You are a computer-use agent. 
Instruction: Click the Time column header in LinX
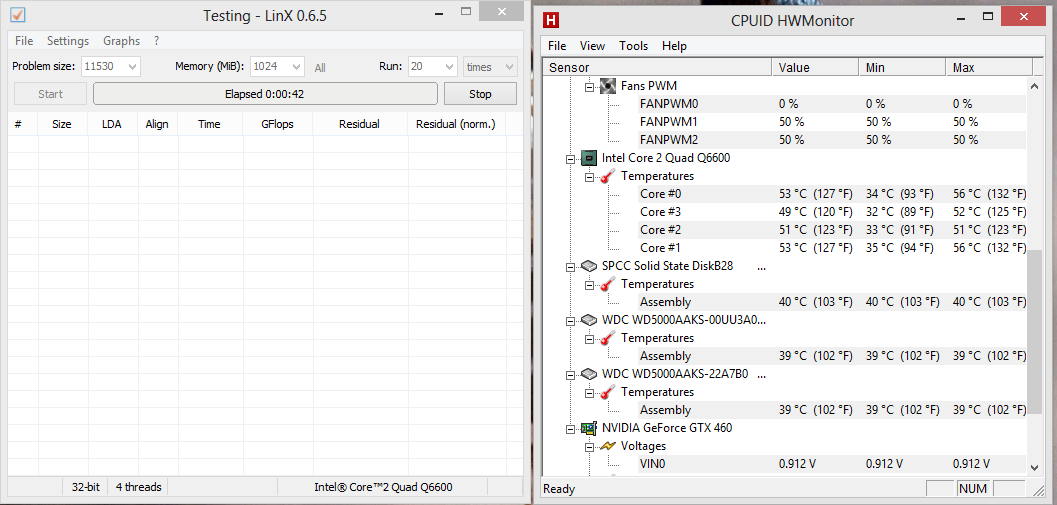(209, 124)
